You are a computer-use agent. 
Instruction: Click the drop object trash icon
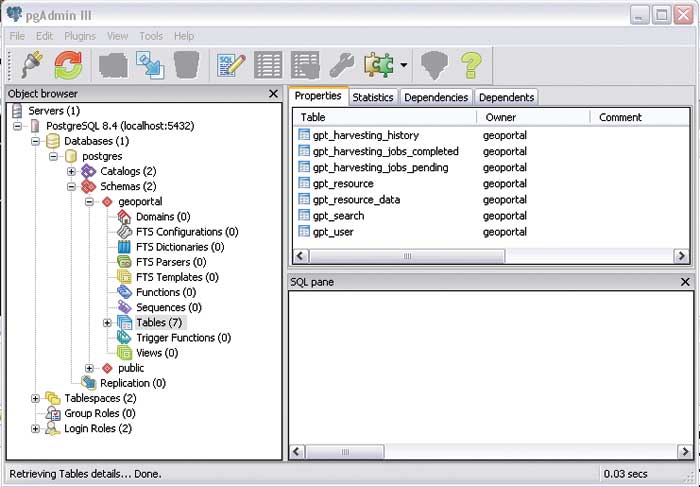pos(186,65)
